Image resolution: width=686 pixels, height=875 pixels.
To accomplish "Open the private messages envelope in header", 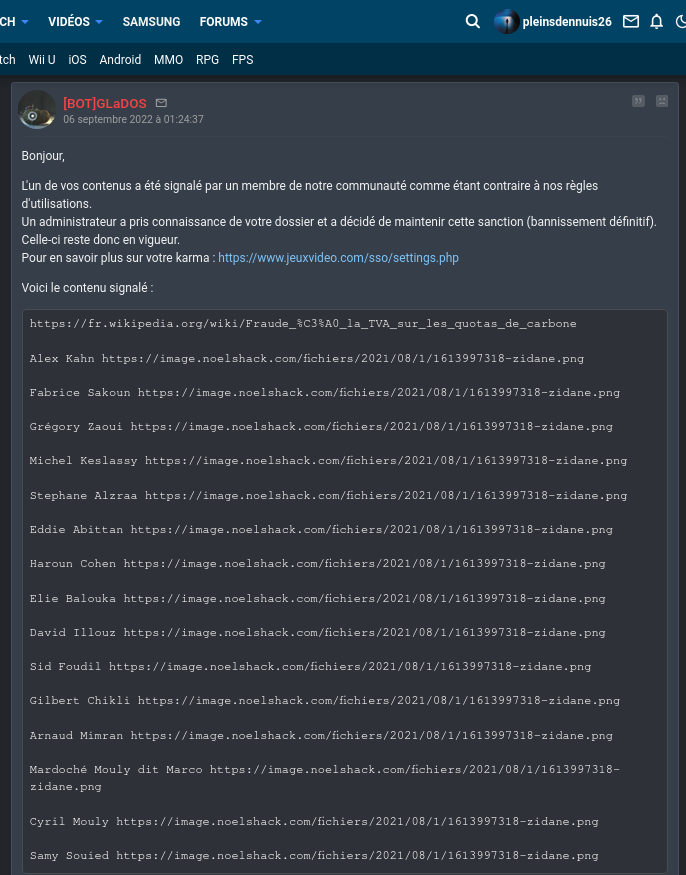I will [631, 22].
